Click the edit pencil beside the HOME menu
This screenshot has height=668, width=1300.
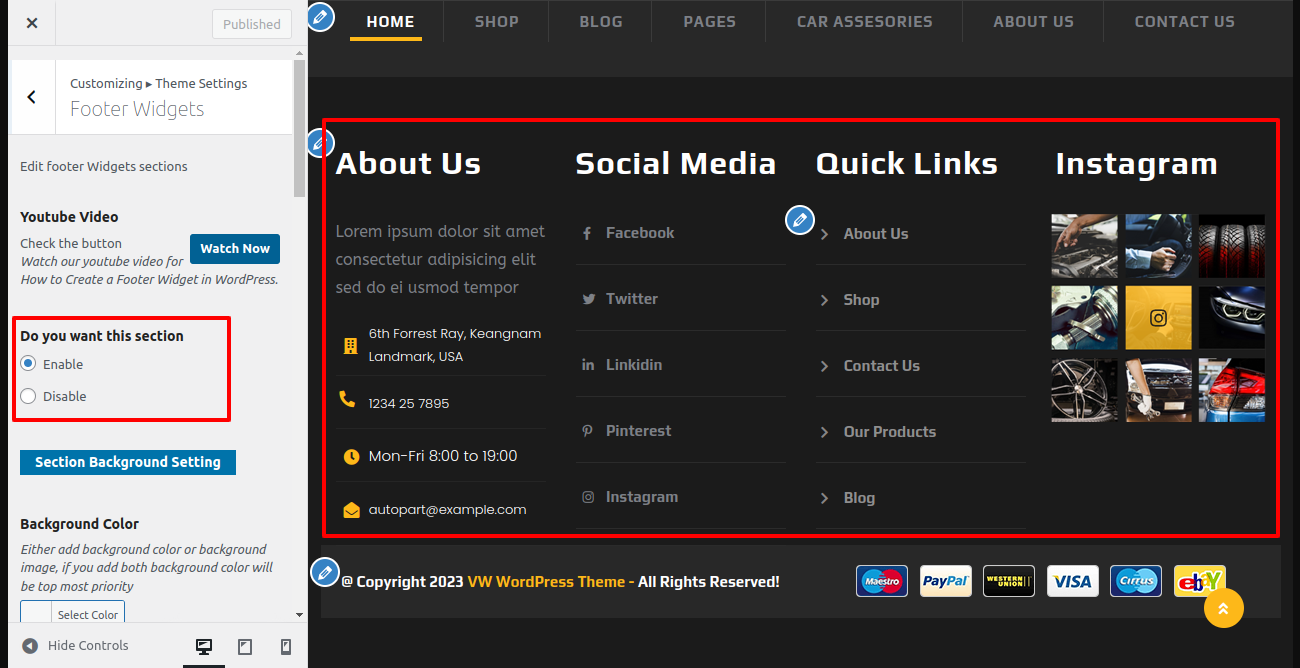click(320, 17)
